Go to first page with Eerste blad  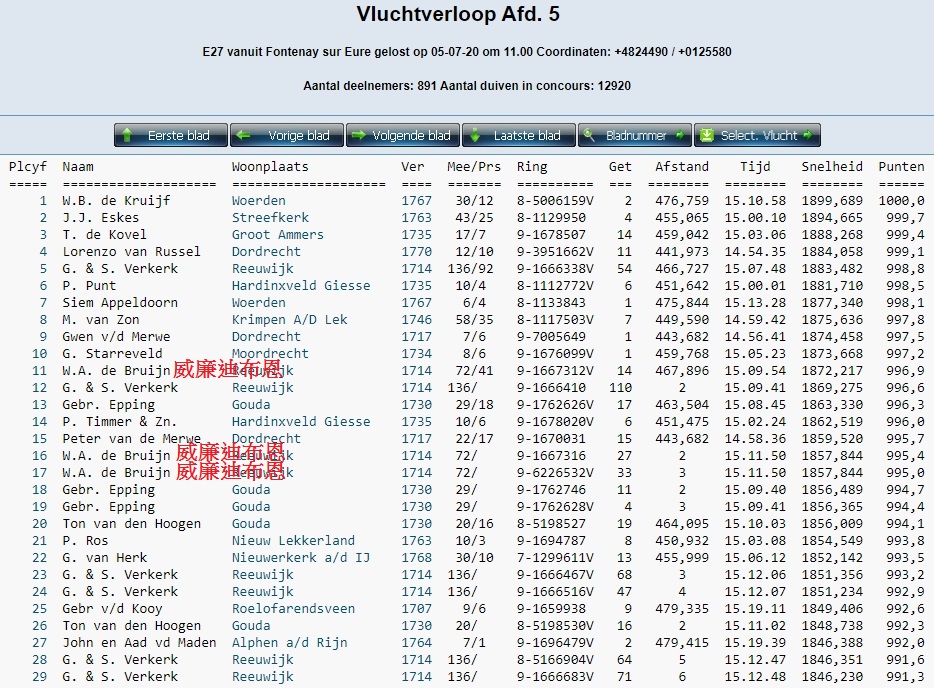171,135
